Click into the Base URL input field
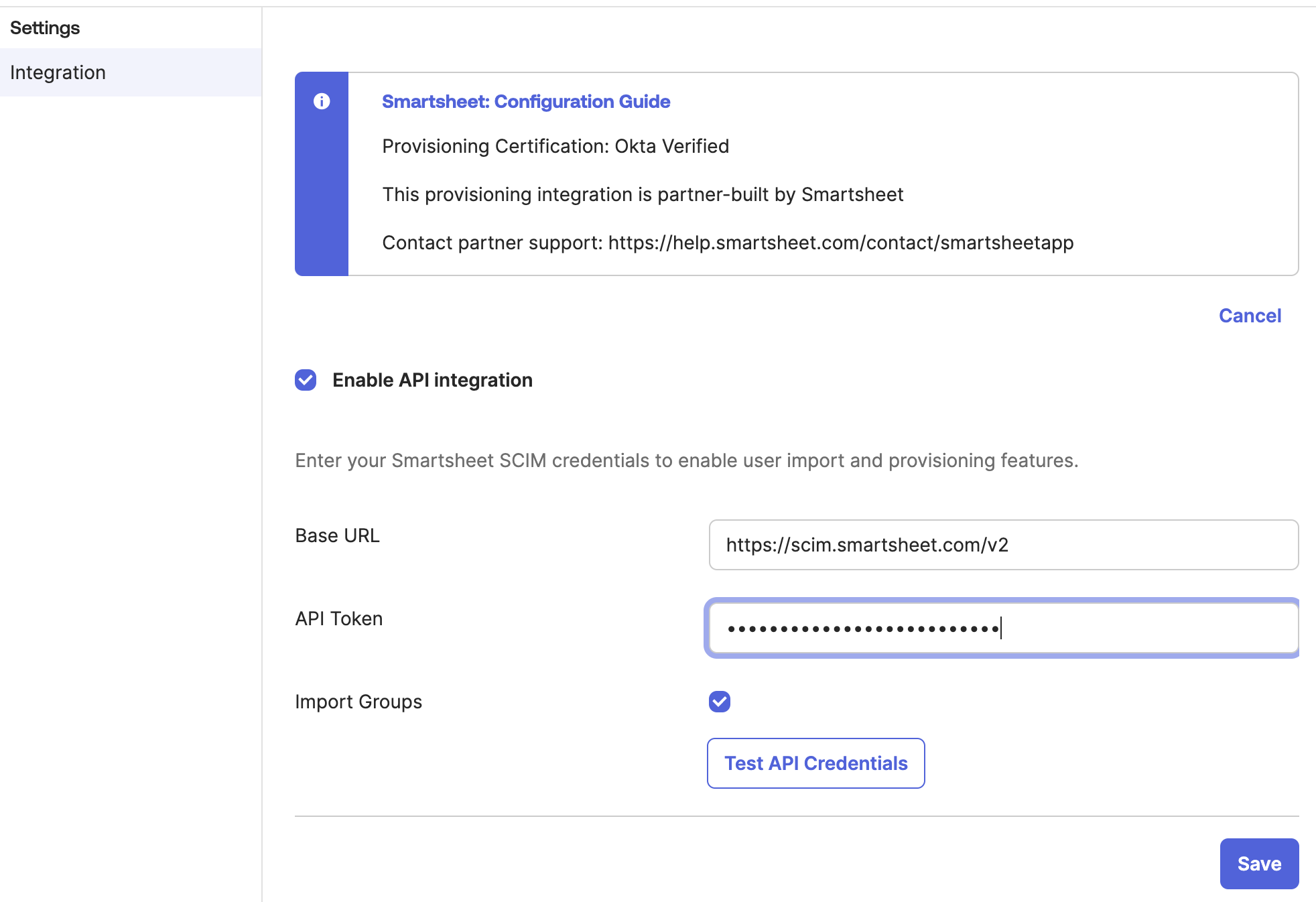1316x902 pixels. (x=1003, y=545)
